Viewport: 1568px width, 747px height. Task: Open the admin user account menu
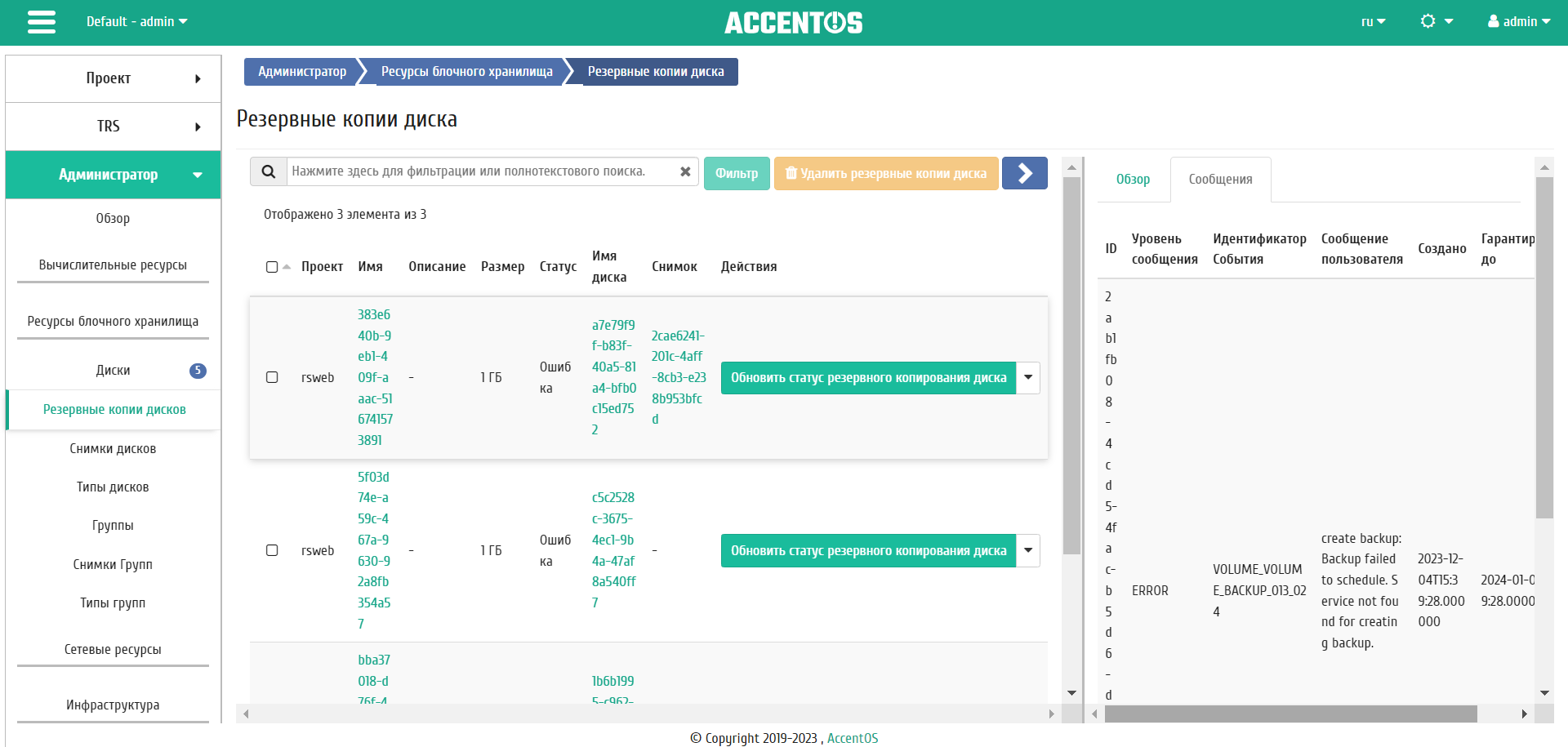tap(1519, 21)
